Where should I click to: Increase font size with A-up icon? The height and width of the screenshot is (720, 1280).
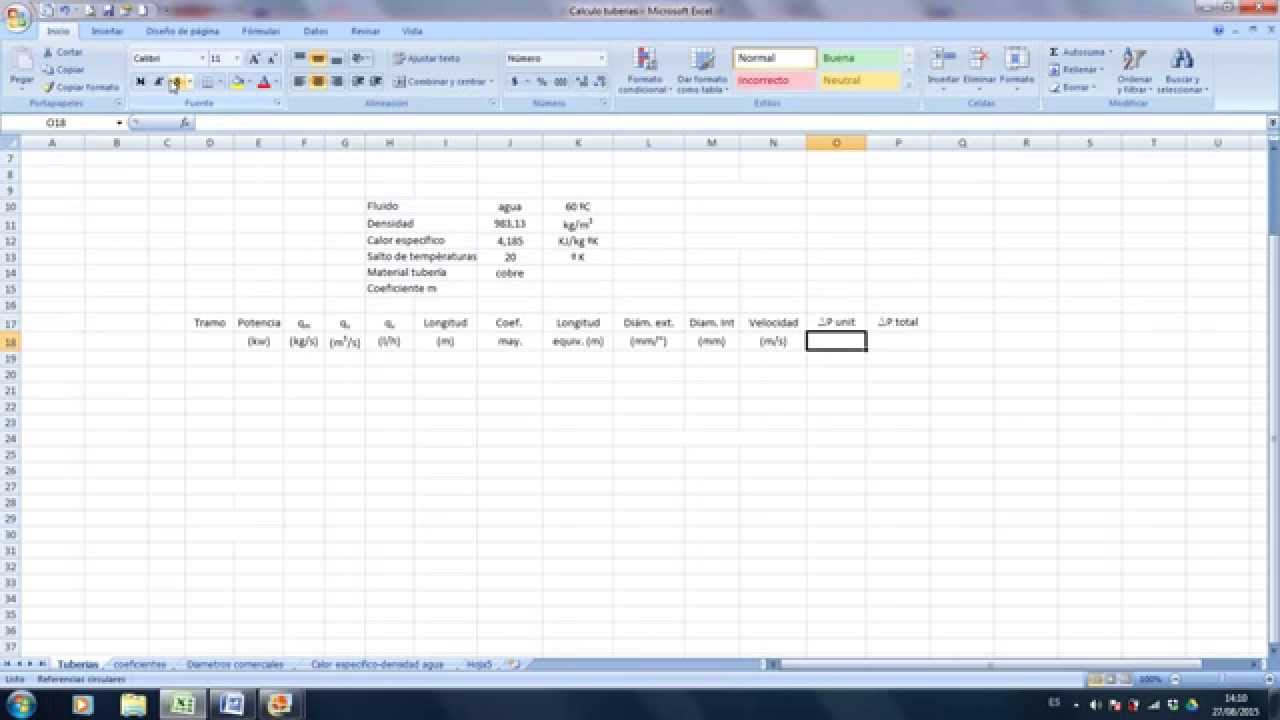click(x=255, y=59)
